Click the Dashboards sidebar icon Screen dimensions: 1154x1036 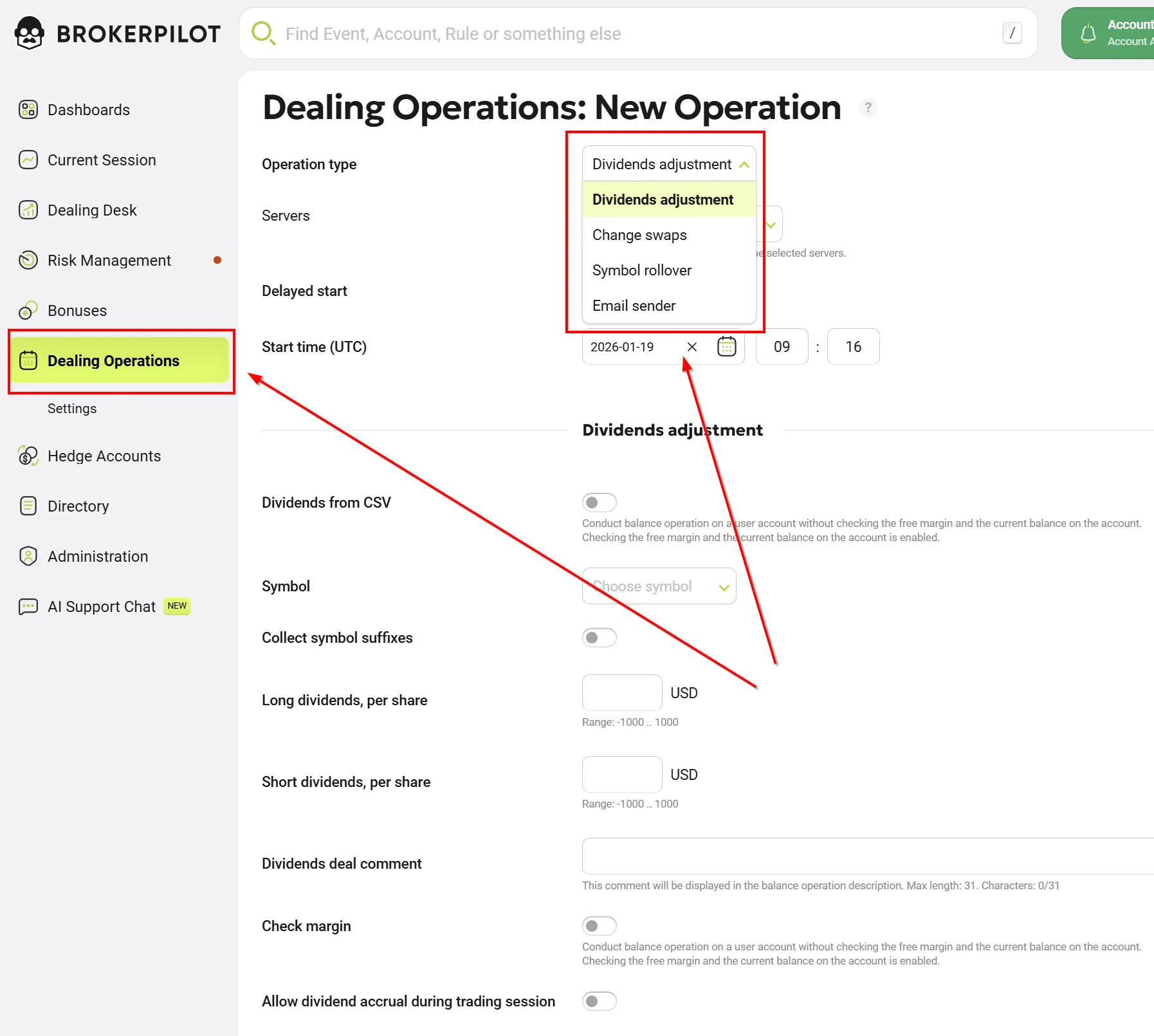(x=28, y=110)
